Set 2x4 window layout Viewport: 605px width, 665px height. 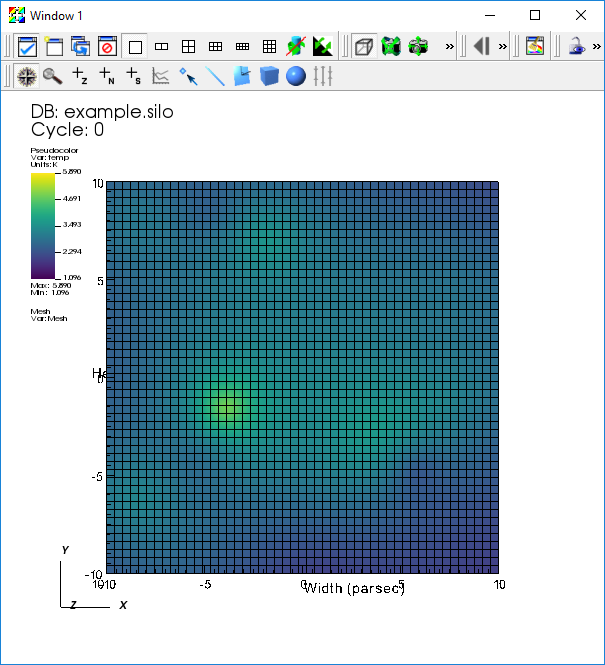pos(242,46)
